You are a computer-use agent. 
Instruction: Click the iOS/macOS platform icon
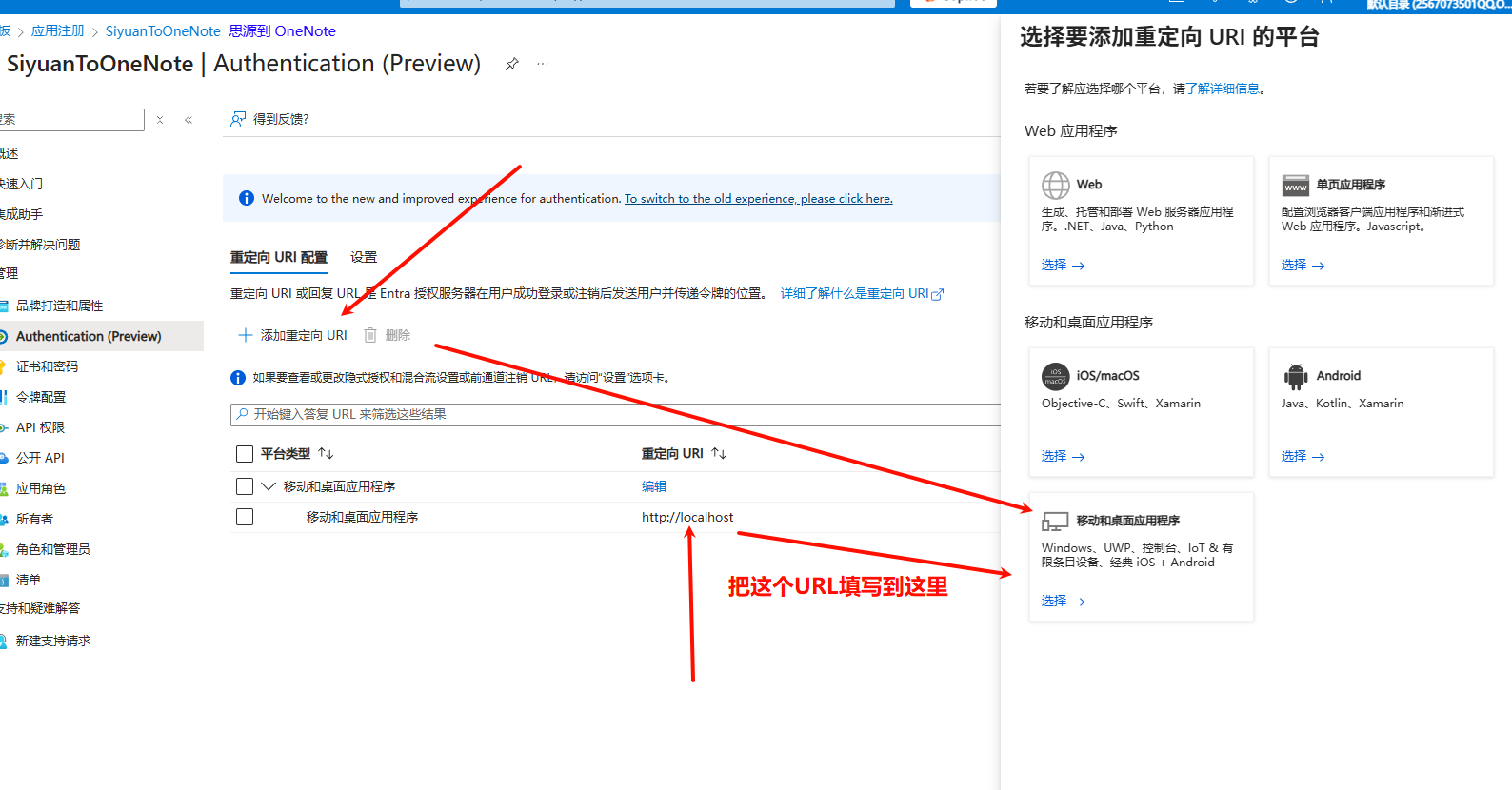coord(1055,376)
